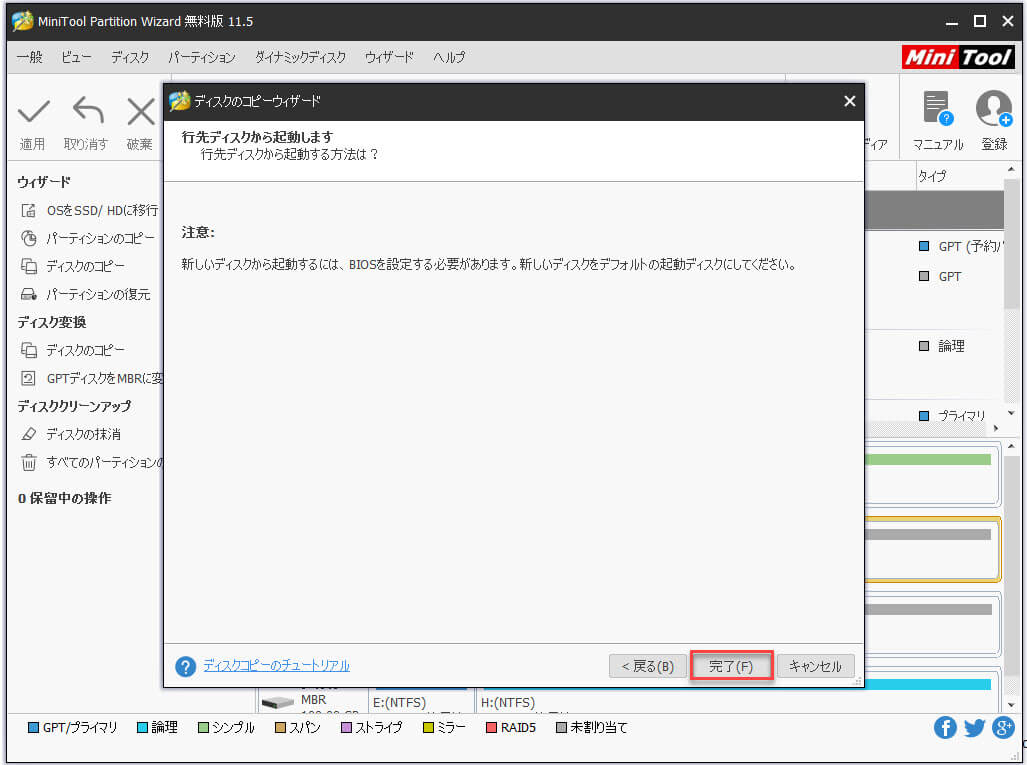Click the 完了(F) button

pos(731,666)
